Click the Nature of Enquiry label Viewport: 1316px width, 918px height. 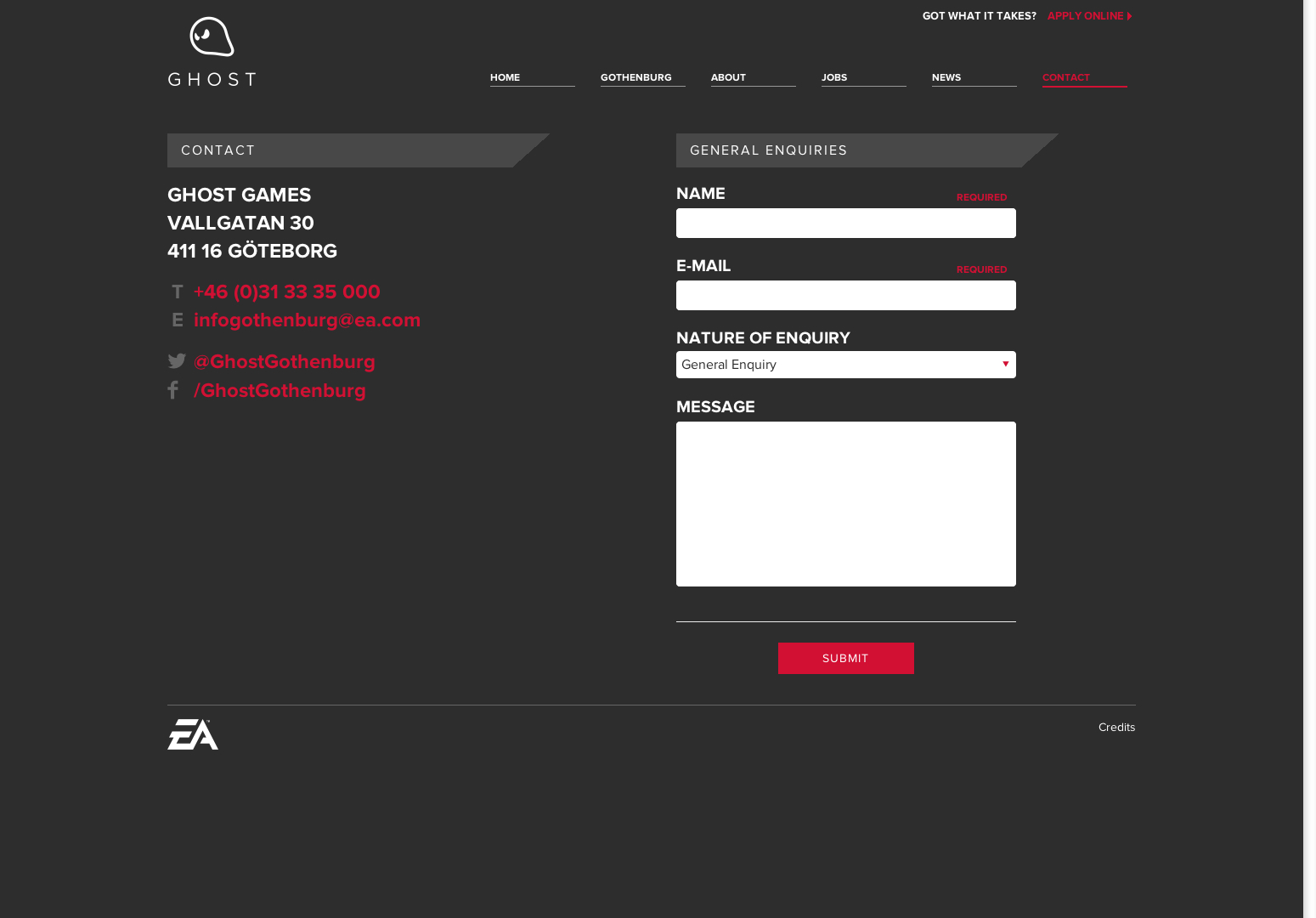[x=763, y=338]
